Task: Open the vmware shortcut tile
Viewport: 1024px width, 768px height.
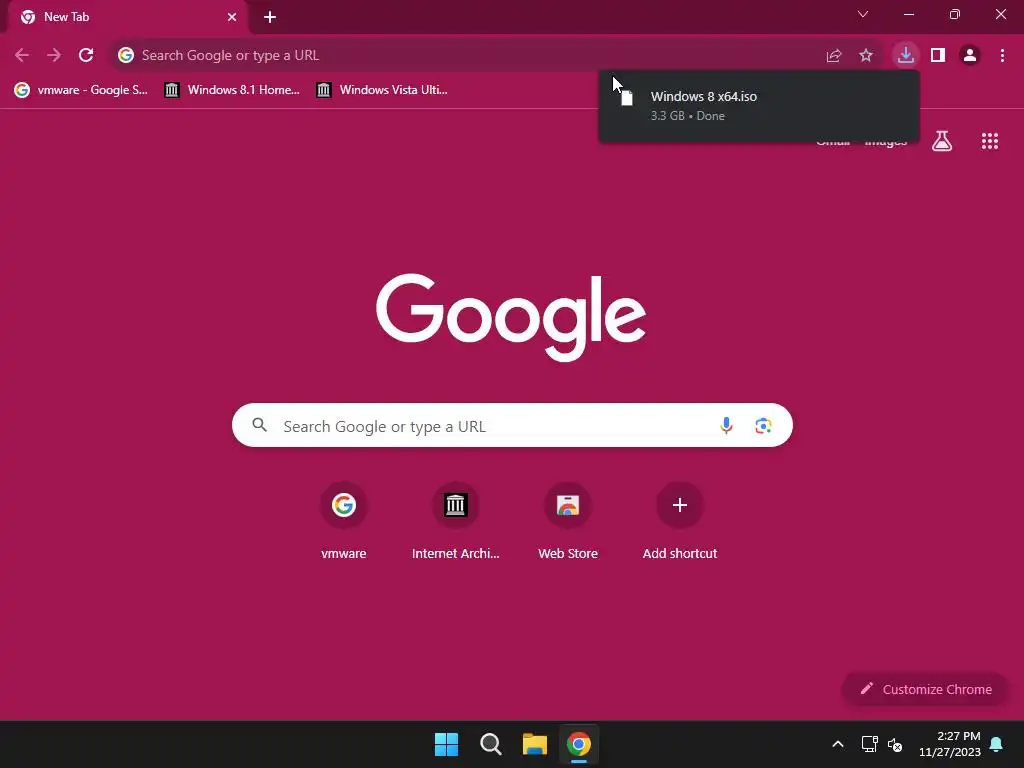Action: (344, 521)
